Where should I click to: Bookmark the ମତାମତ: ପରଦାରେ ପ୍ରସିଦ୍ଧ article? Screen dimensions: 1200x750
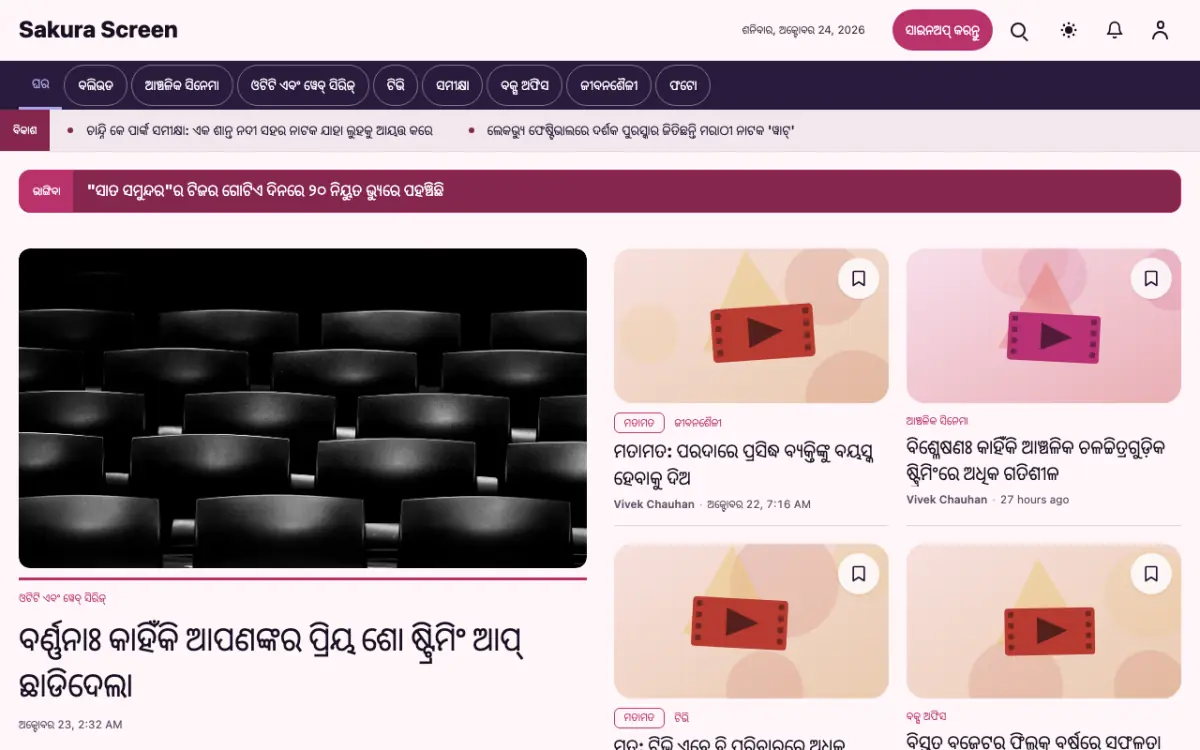[858, 279]
